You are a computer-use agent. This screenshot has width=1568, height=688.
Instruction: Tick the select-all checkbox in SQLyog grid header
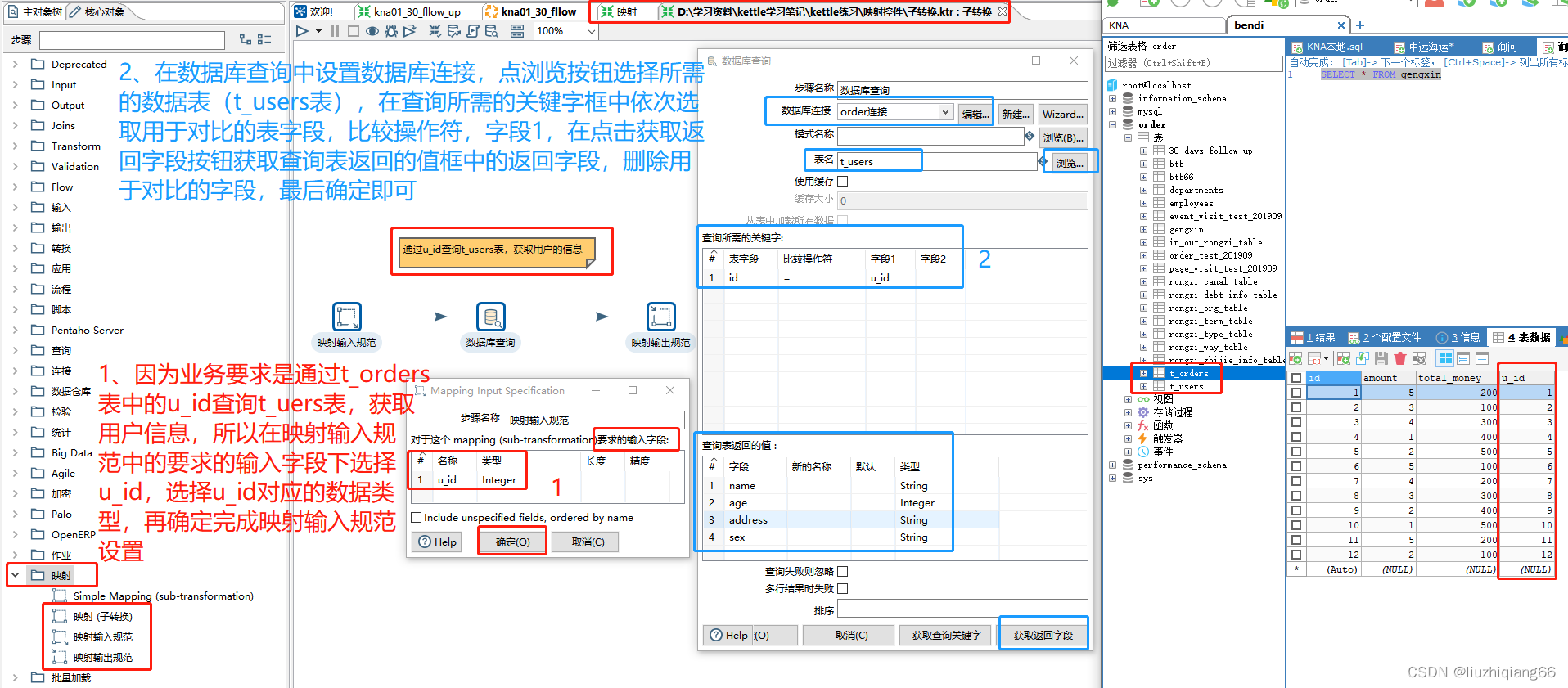pyautogui.click(x=1296, y=378)
